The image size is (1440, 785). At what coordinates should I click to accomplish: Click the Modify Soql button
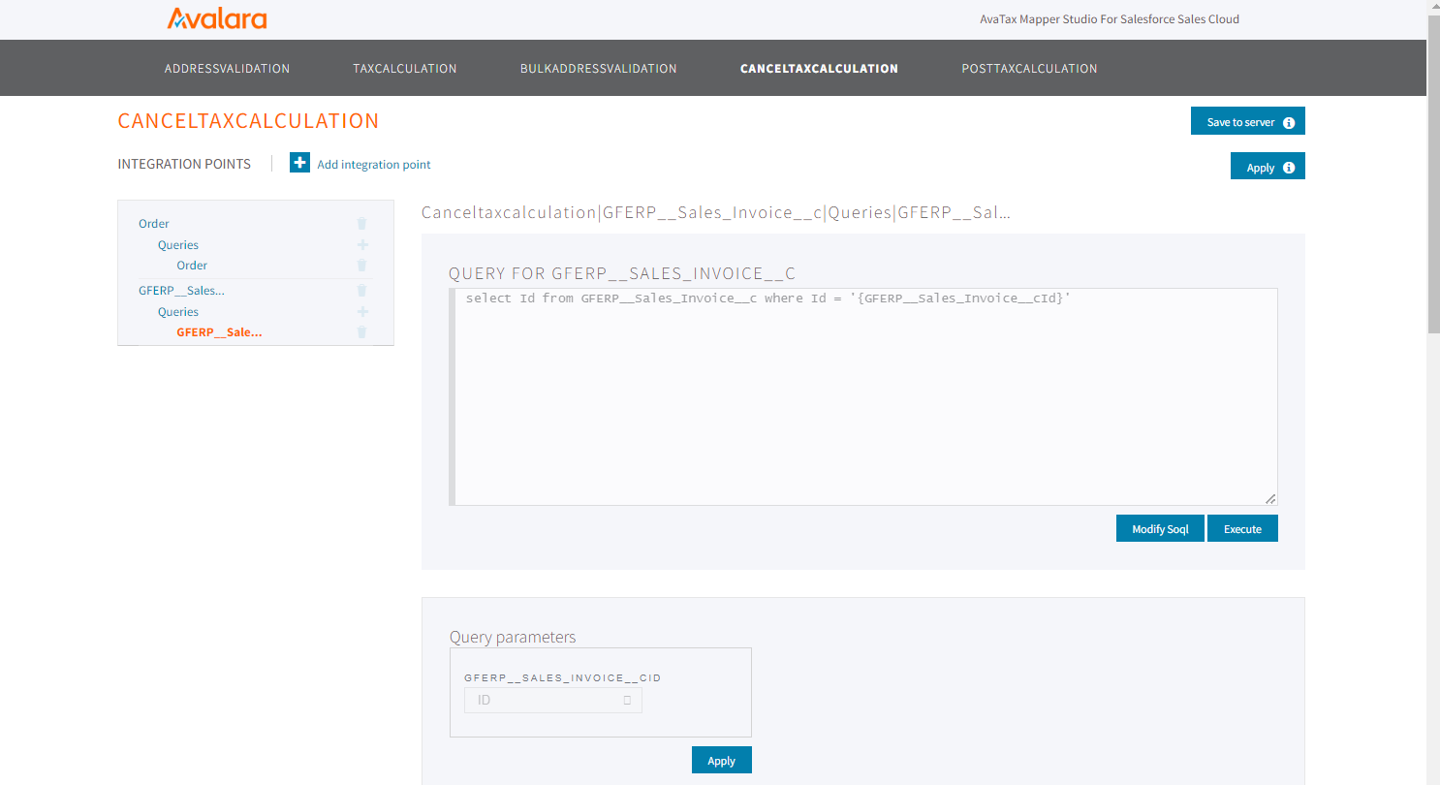(x=1160, y=528)
